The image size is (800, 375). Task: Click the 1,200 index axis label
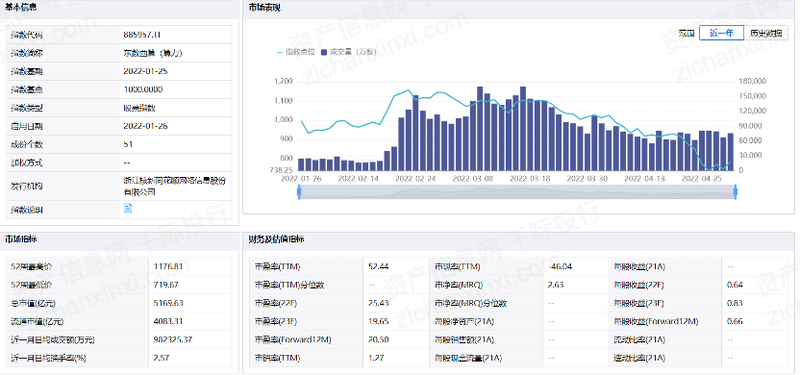point(283,82)
